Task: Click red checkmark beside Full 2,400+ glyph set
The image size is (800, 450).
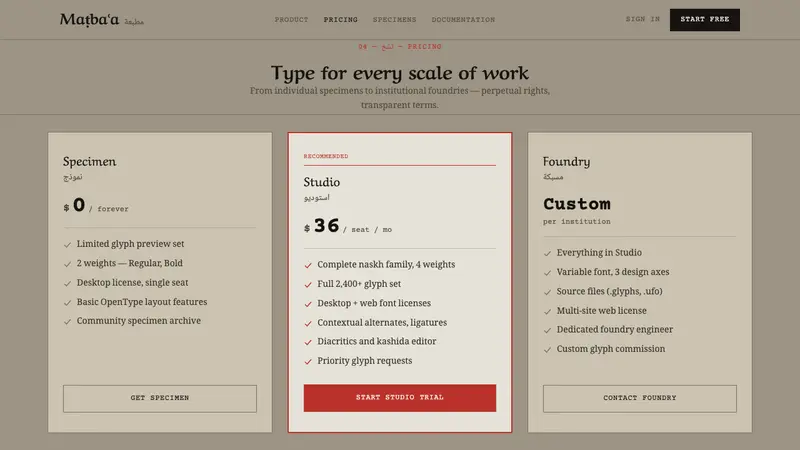Action: (308, 285)
